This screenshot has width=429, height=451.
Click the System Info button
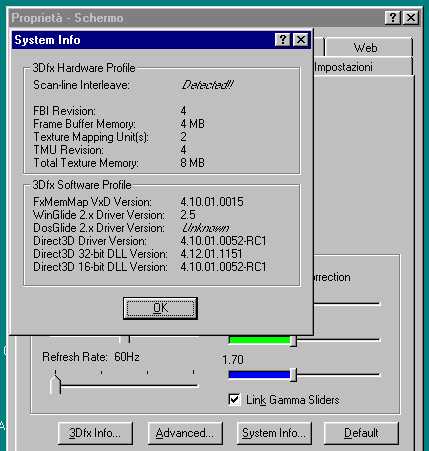tap(274, 433)
